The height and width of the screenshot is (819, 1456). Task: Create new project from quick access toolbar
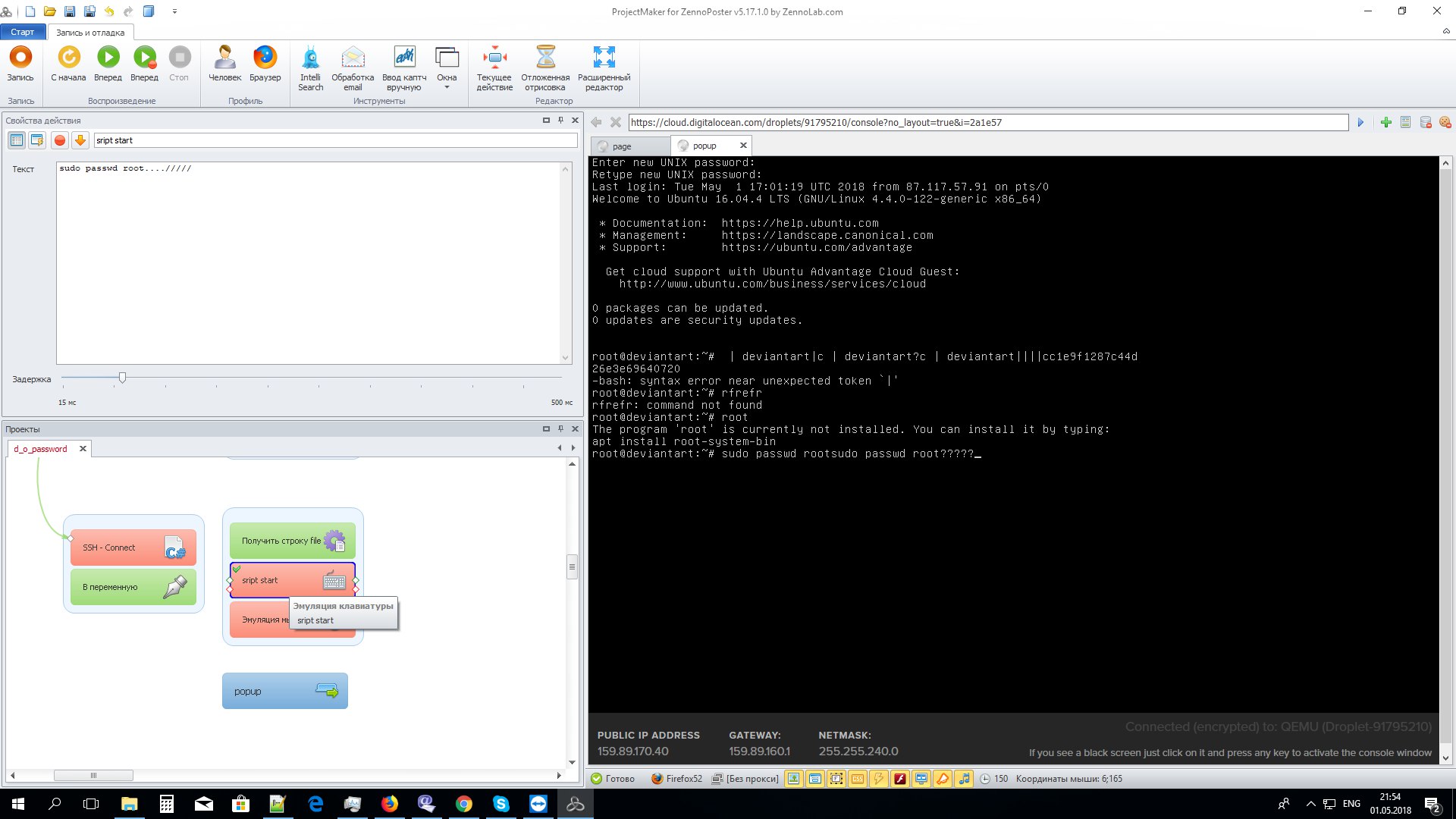[x=30, y=11]
